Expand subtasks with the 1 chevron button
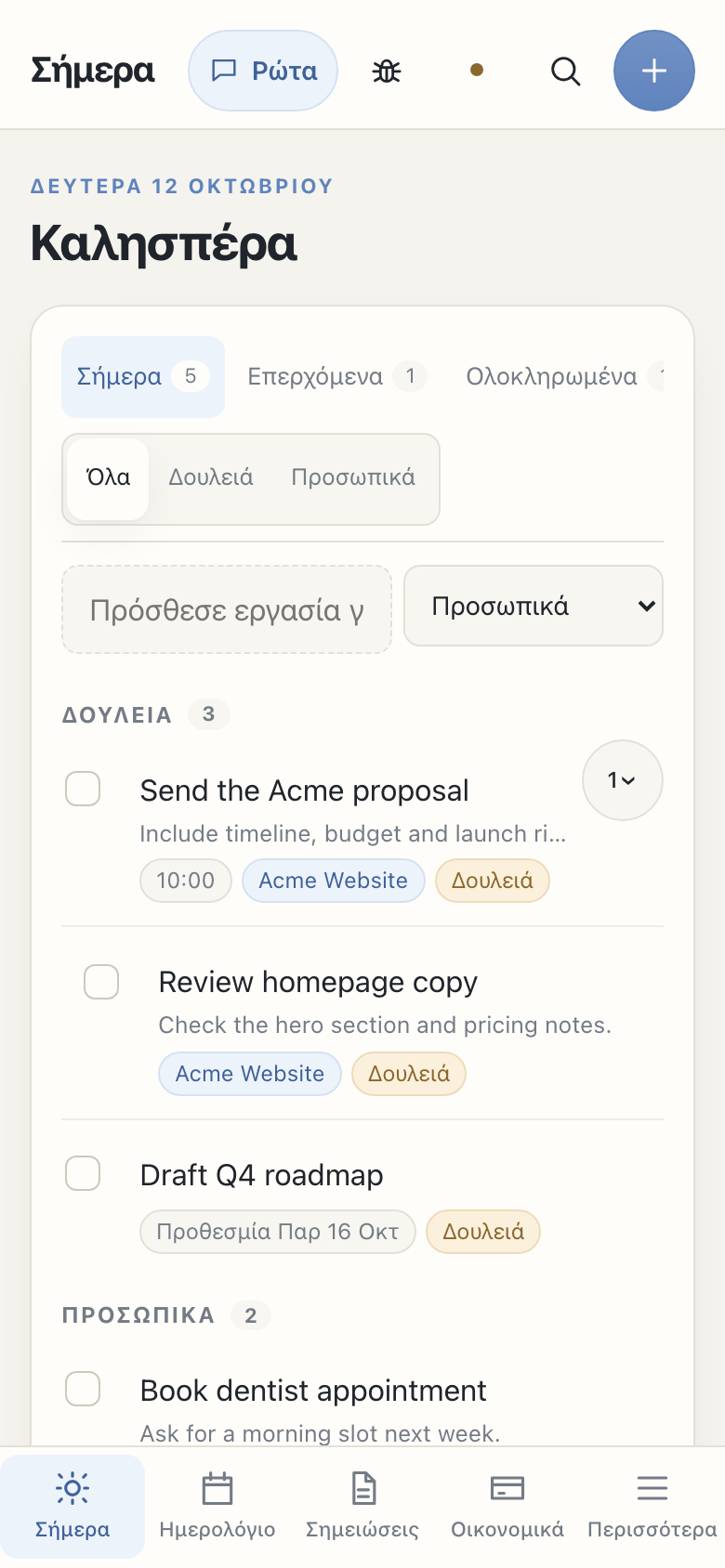This screenshot has width=725, height=1568. 623,780
